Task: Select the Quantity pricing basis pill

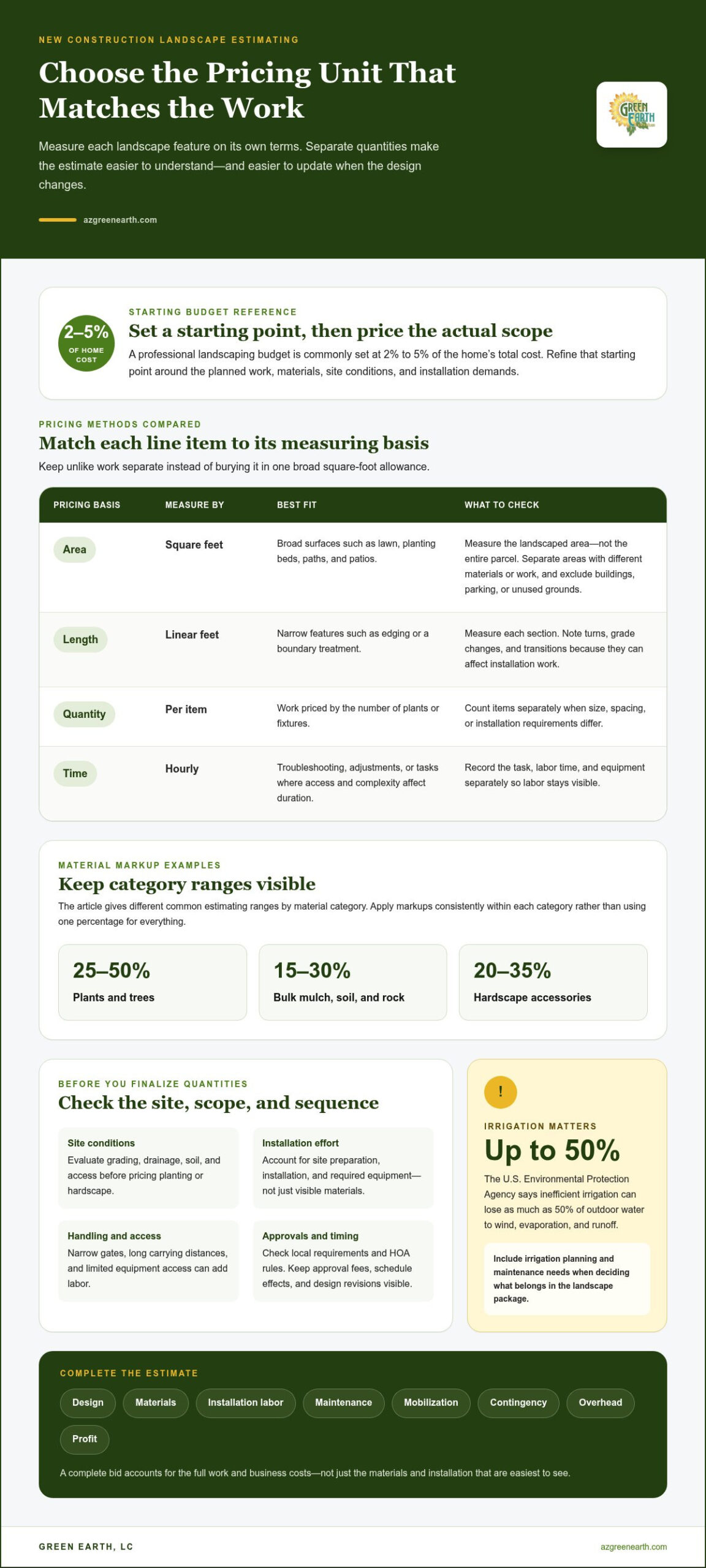Action: point(84,714)
